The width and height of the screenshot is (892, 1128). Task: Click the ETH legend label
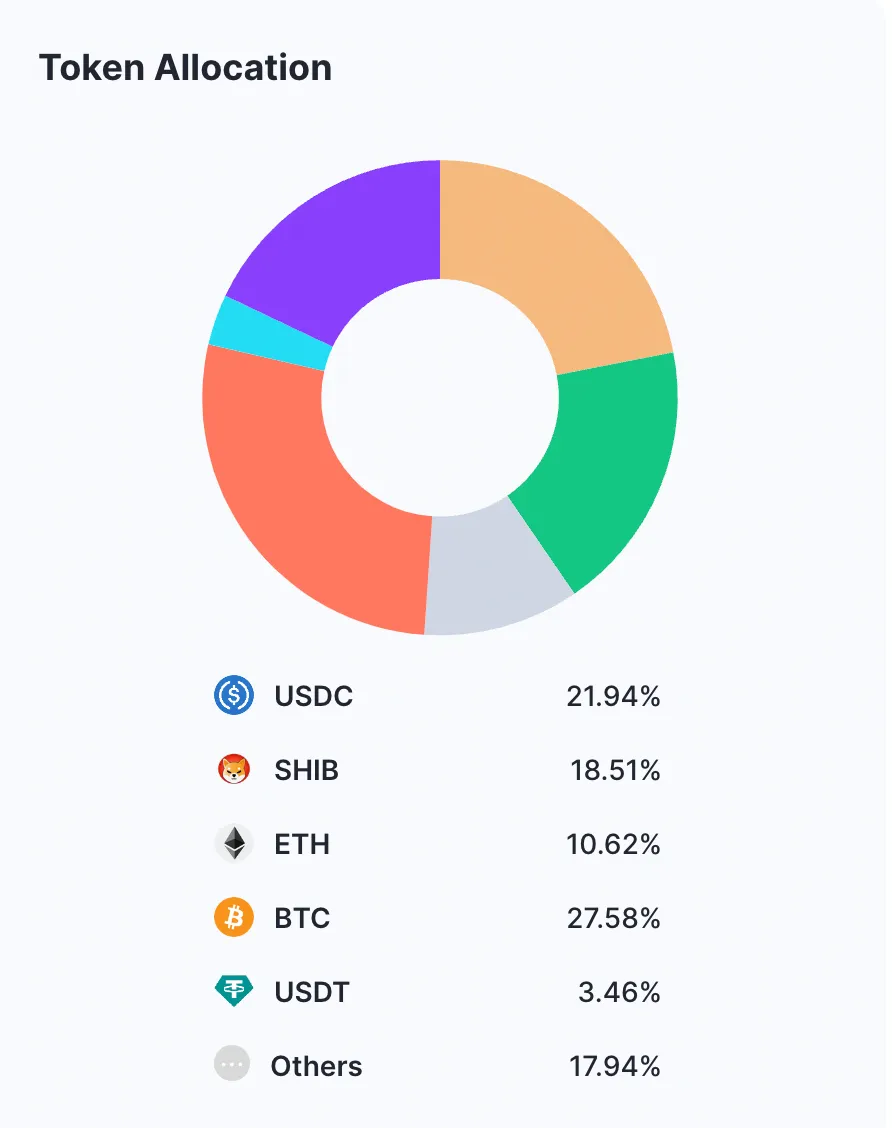302,844
